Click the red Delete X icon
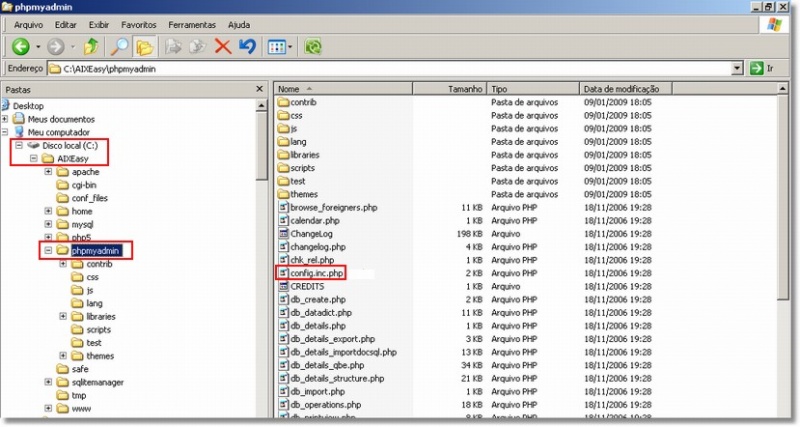 click(x=222, y=46)
